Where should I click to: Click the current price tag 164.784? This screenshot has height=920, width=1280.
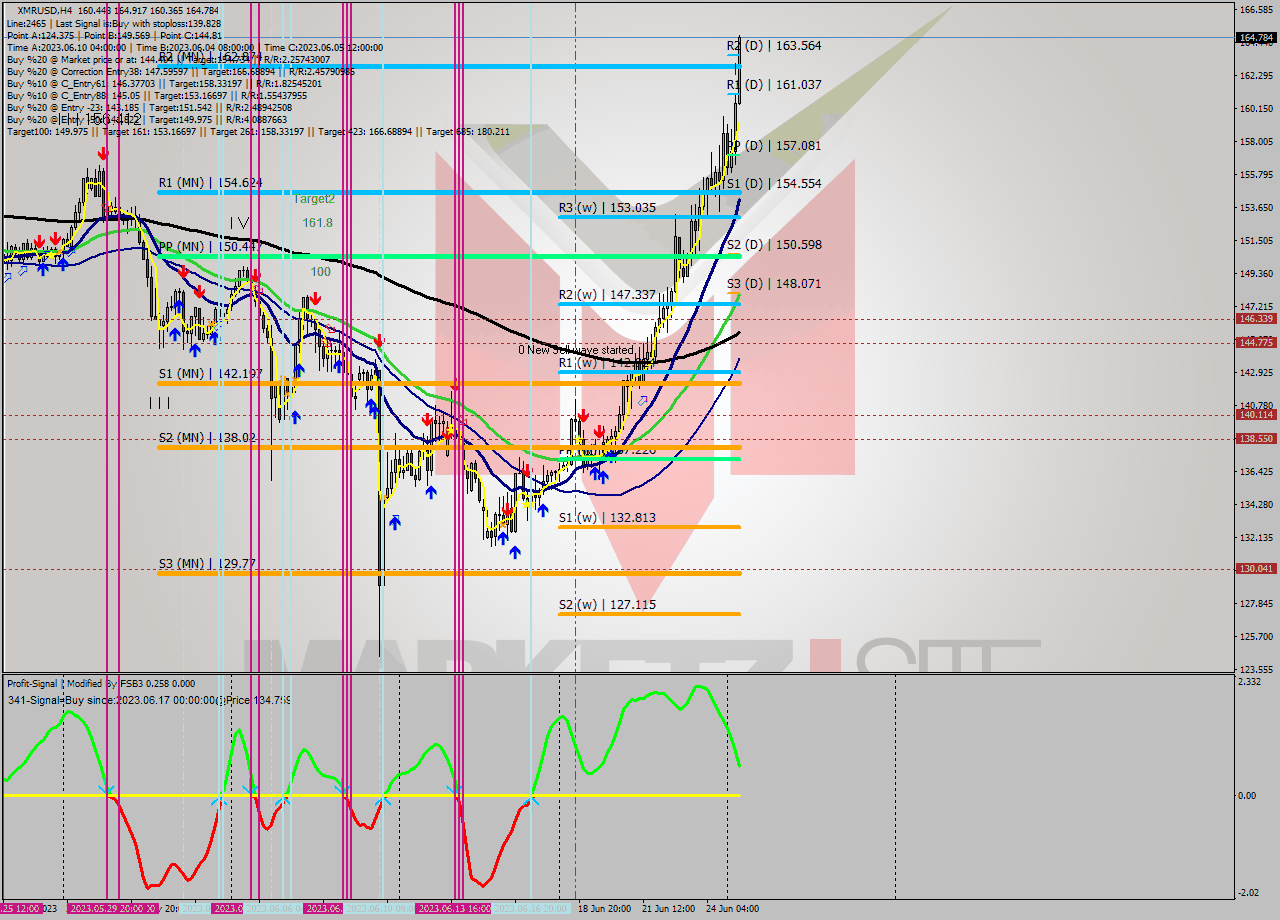click(x=1256, y=38)
